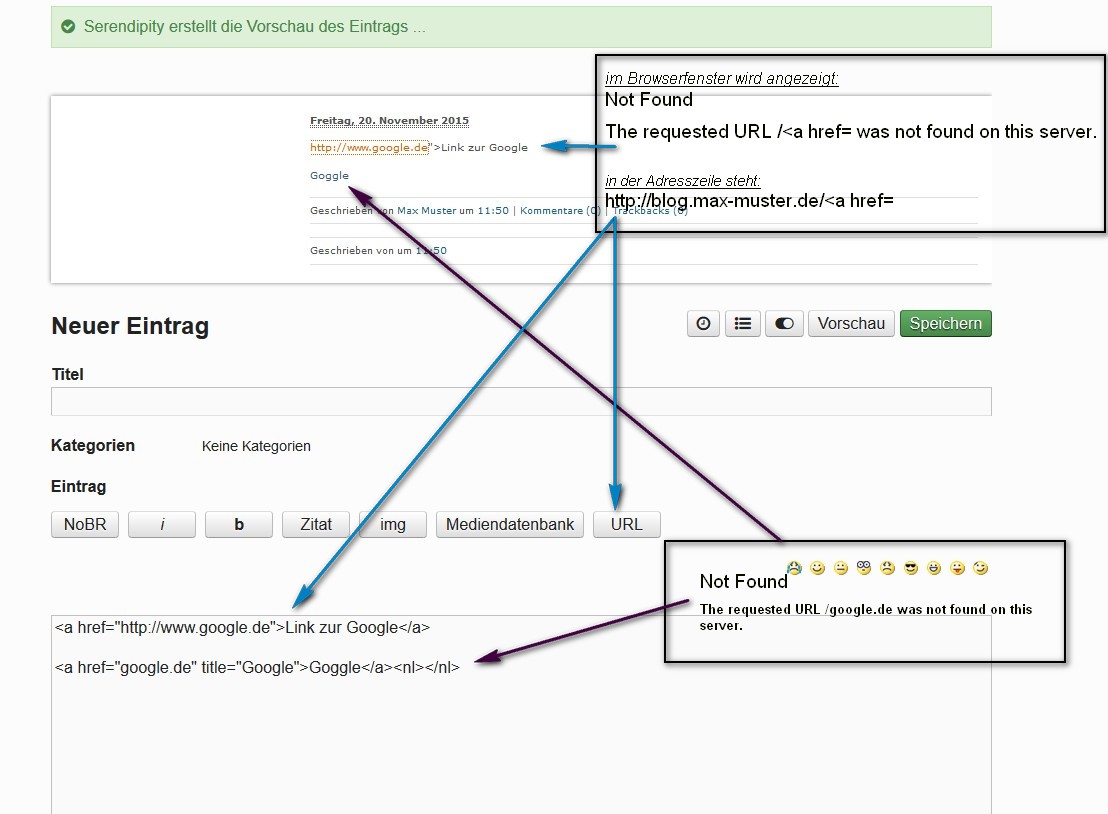Screen dimensions: 1108x814
Task: Click the NoBR formatting button
Action: 85,525
